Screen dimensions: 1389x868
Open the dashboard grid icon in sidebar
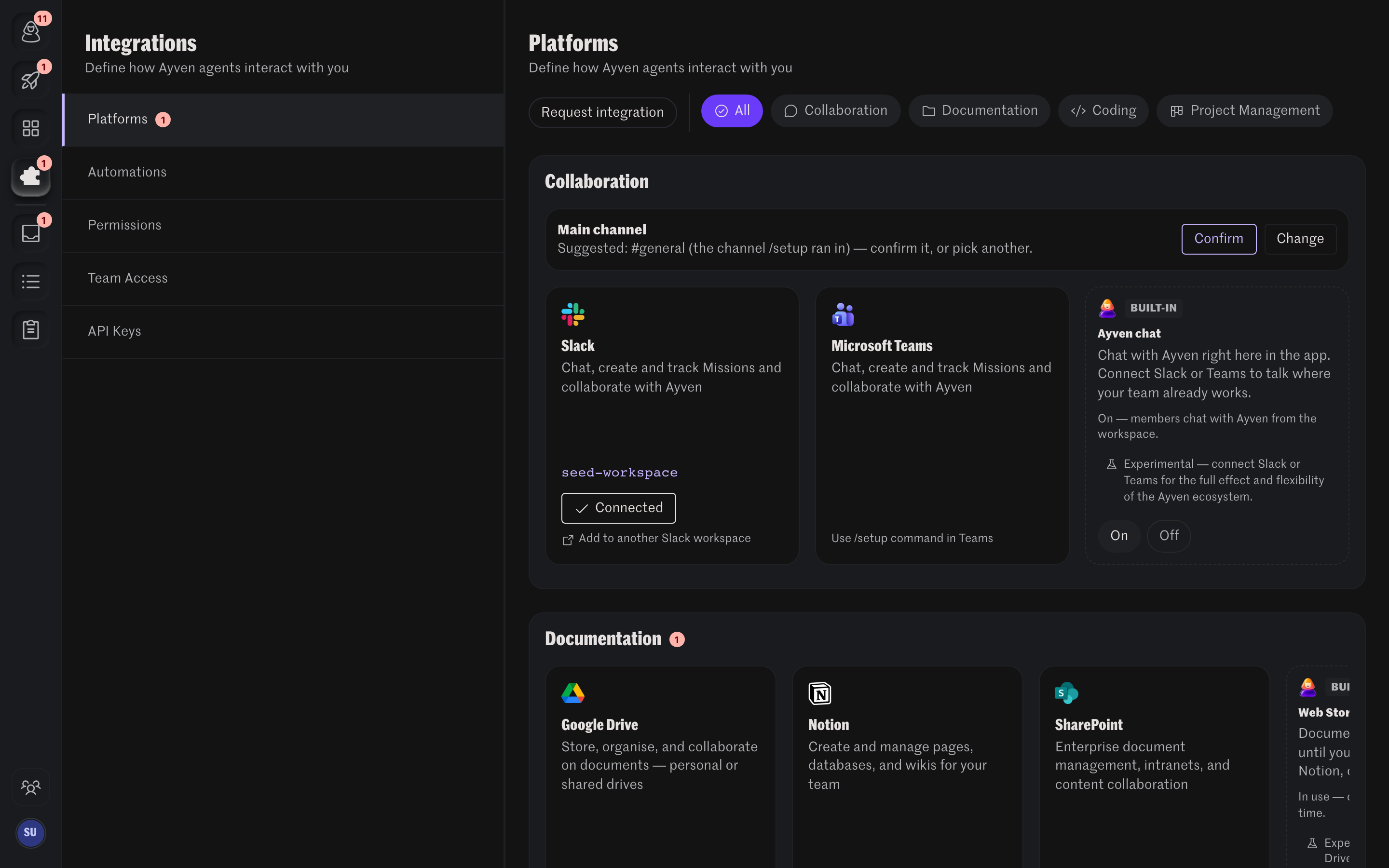[x=30, y=128]
